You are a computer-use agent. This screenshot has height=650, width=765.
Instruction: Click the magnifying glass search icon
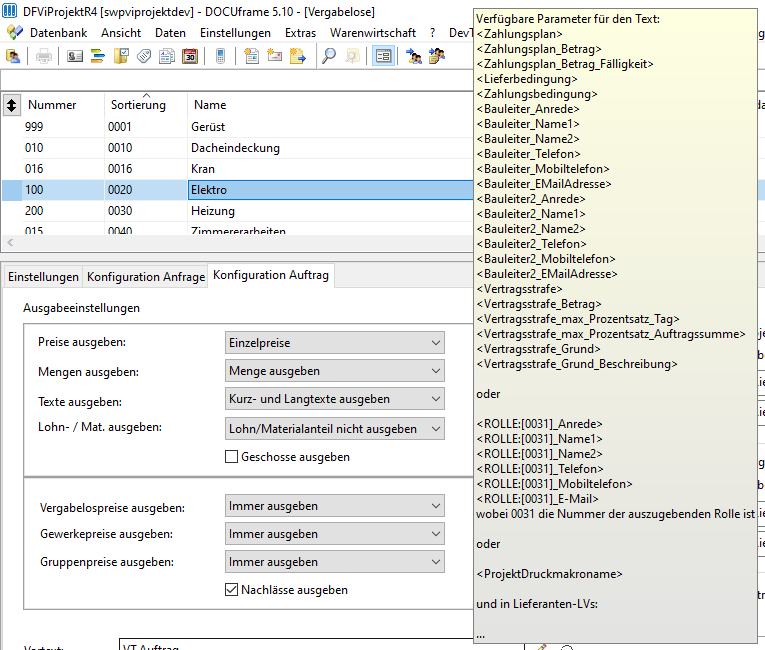coord(329,56)
